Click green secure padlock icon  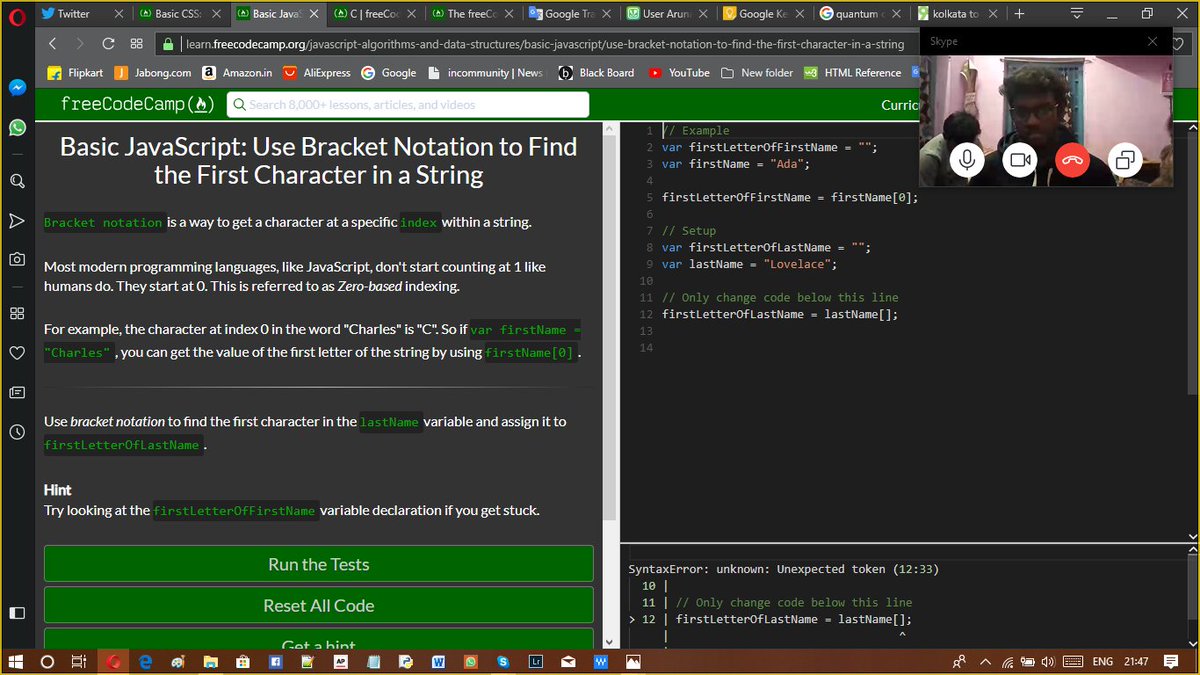coord(169,44)
